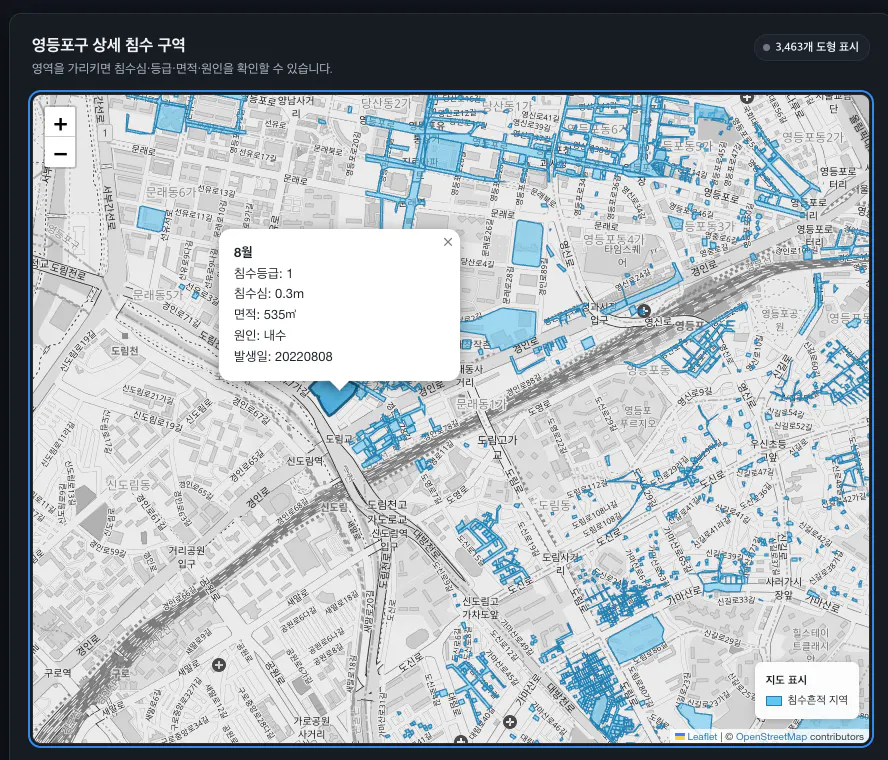Click the 영등포구 상세 침수 구역 heading
This screenshot has width=888, height=760.
[108, 45]
